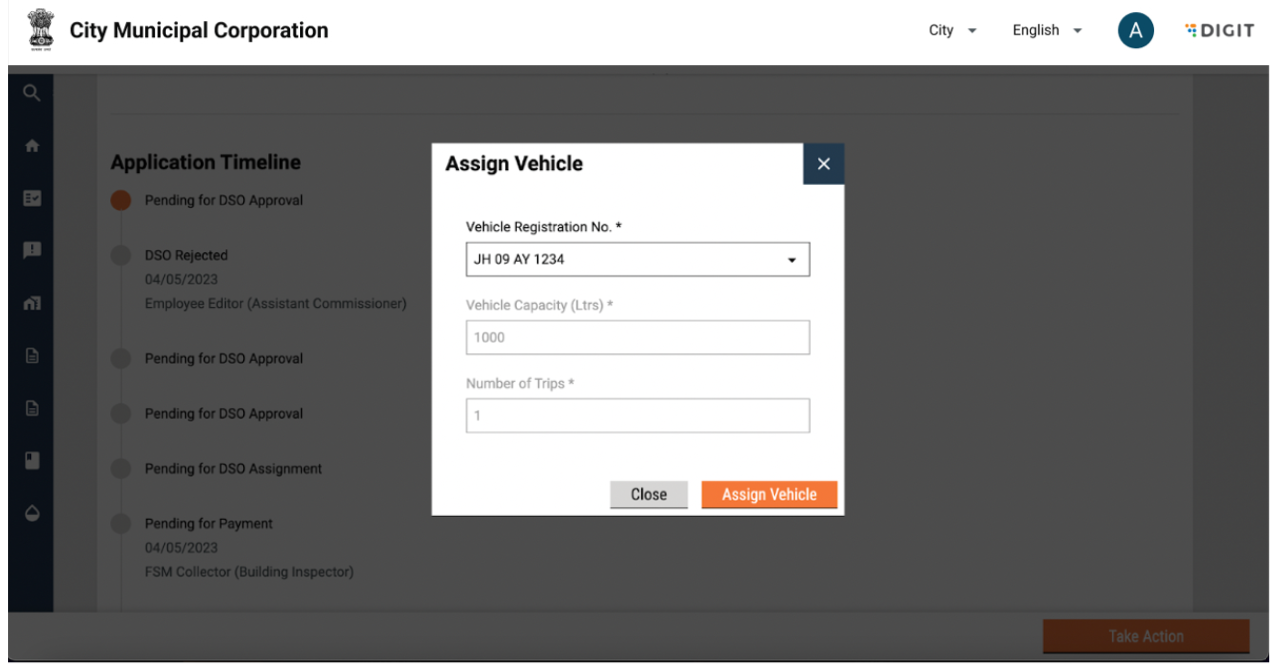Screen dimensions: 1270x670
Task: Select the DSO Rejected timeline marker
Action: coord(121,256)
